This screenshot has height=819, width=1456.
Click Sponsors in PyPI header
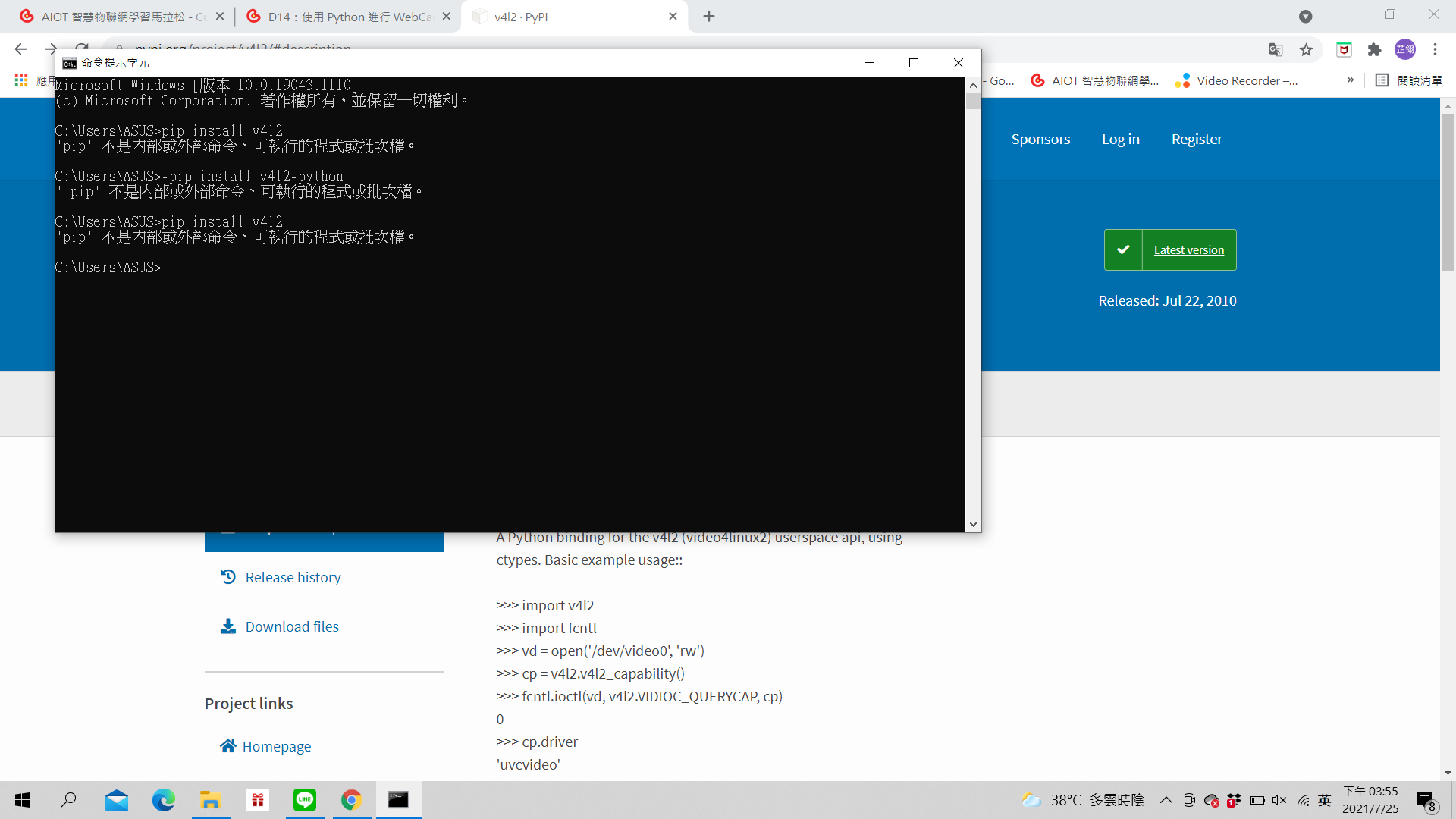pos(1040,140)
